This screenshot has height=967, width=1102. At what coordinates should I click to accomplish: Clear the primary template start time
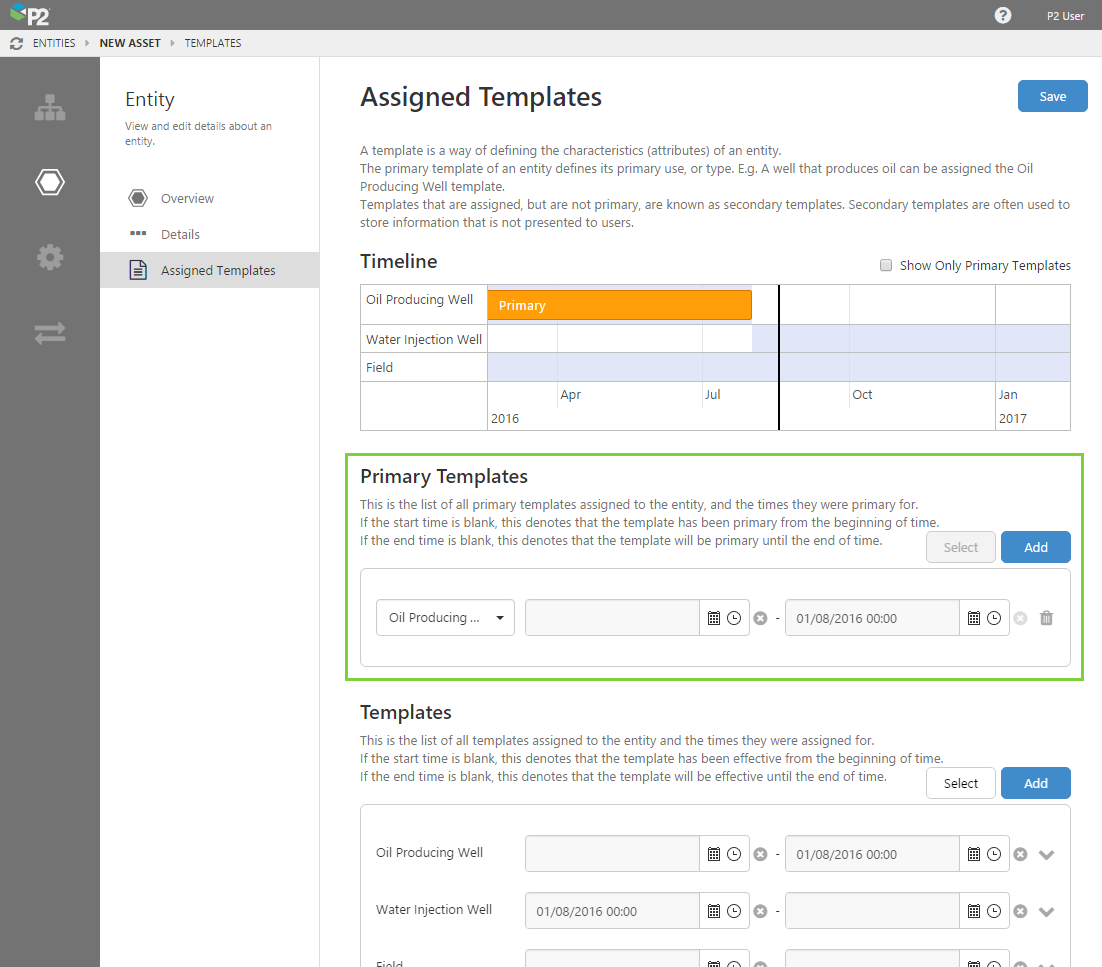point(760,618)
